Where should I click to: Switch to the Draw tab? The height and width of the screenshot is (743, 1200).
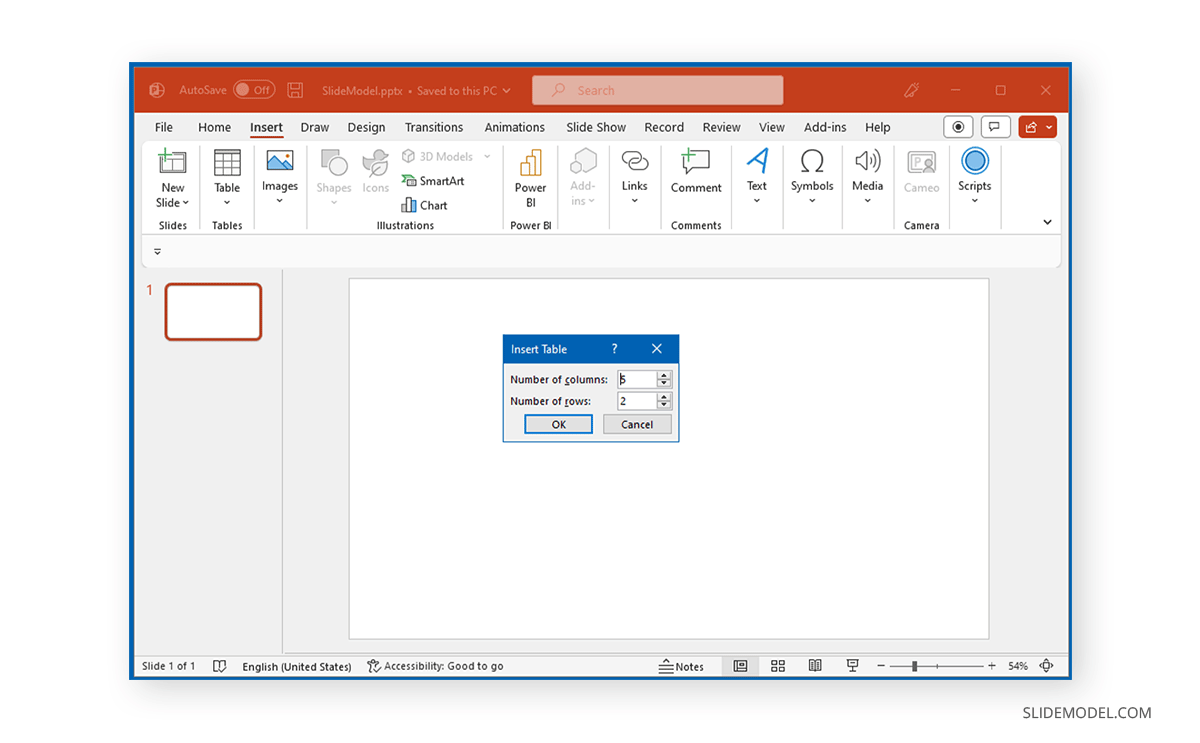[315, 127]
